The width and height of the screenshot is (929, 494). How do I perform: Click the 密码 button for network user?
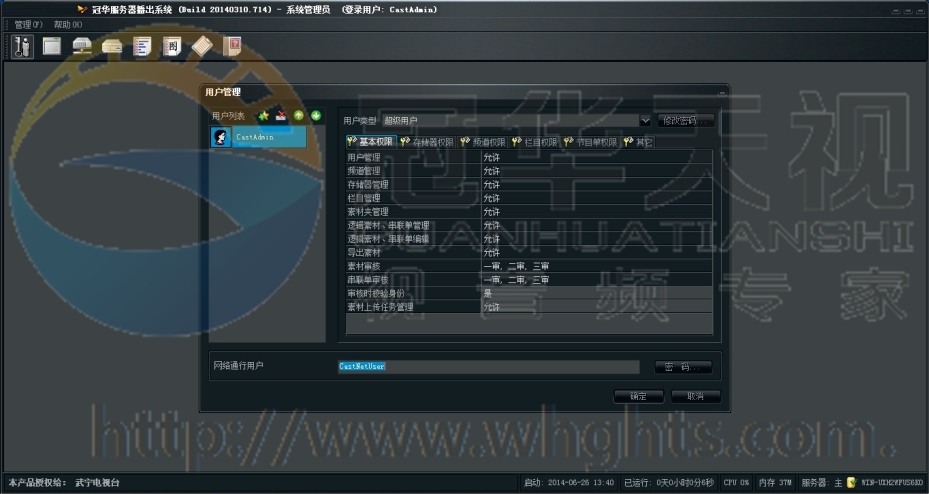point(683,367)
